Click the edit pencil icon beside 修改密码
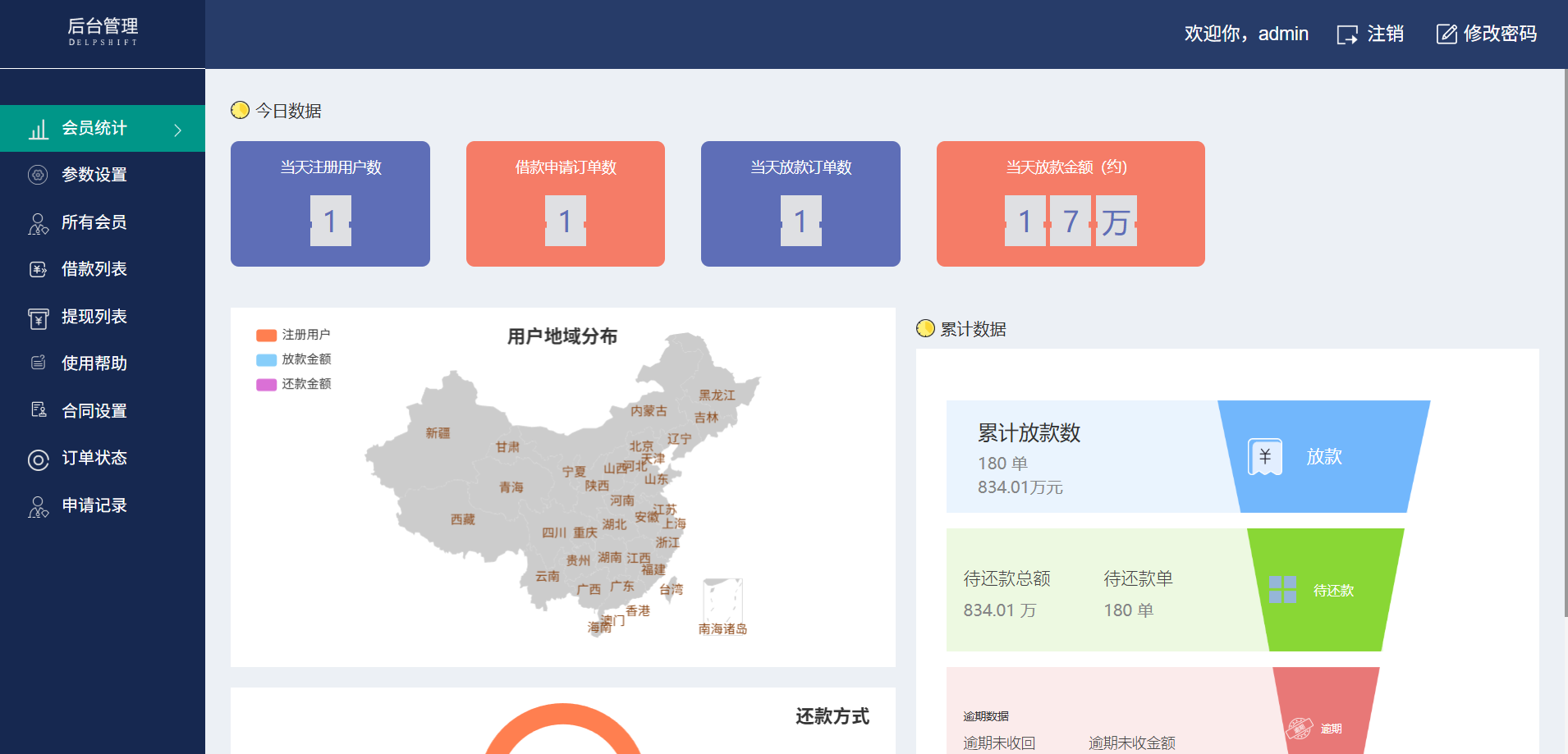The height and width of the screenshot is (754, 1568). [1446, 34]
